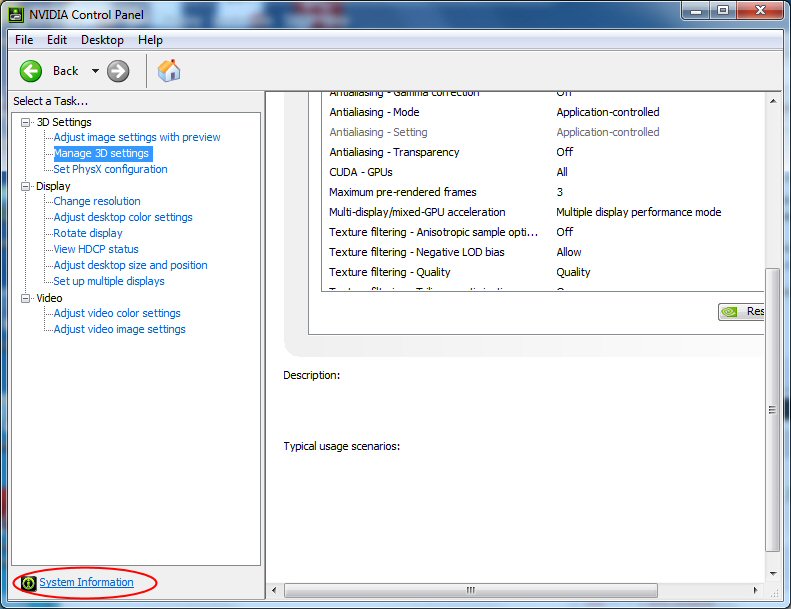This screenshot has width=791, height=609.
Task: Click the System Information green icon
Action: [x=29, y=583]
